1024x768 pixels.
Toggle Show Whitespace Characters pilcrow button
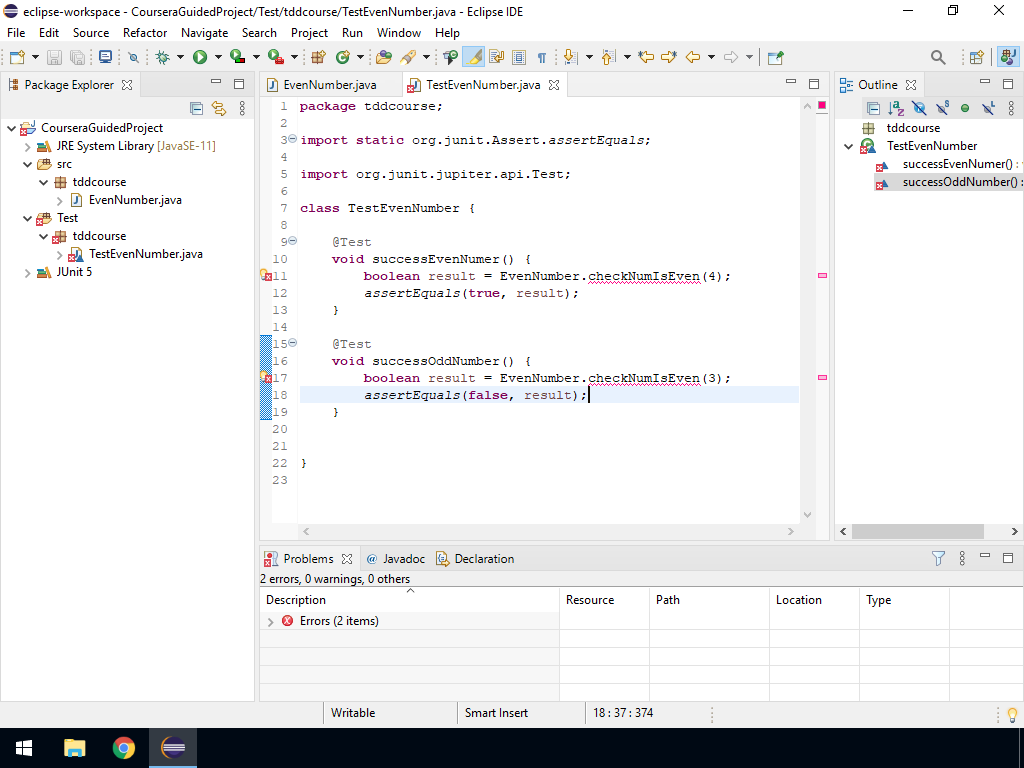coord(541,58)
